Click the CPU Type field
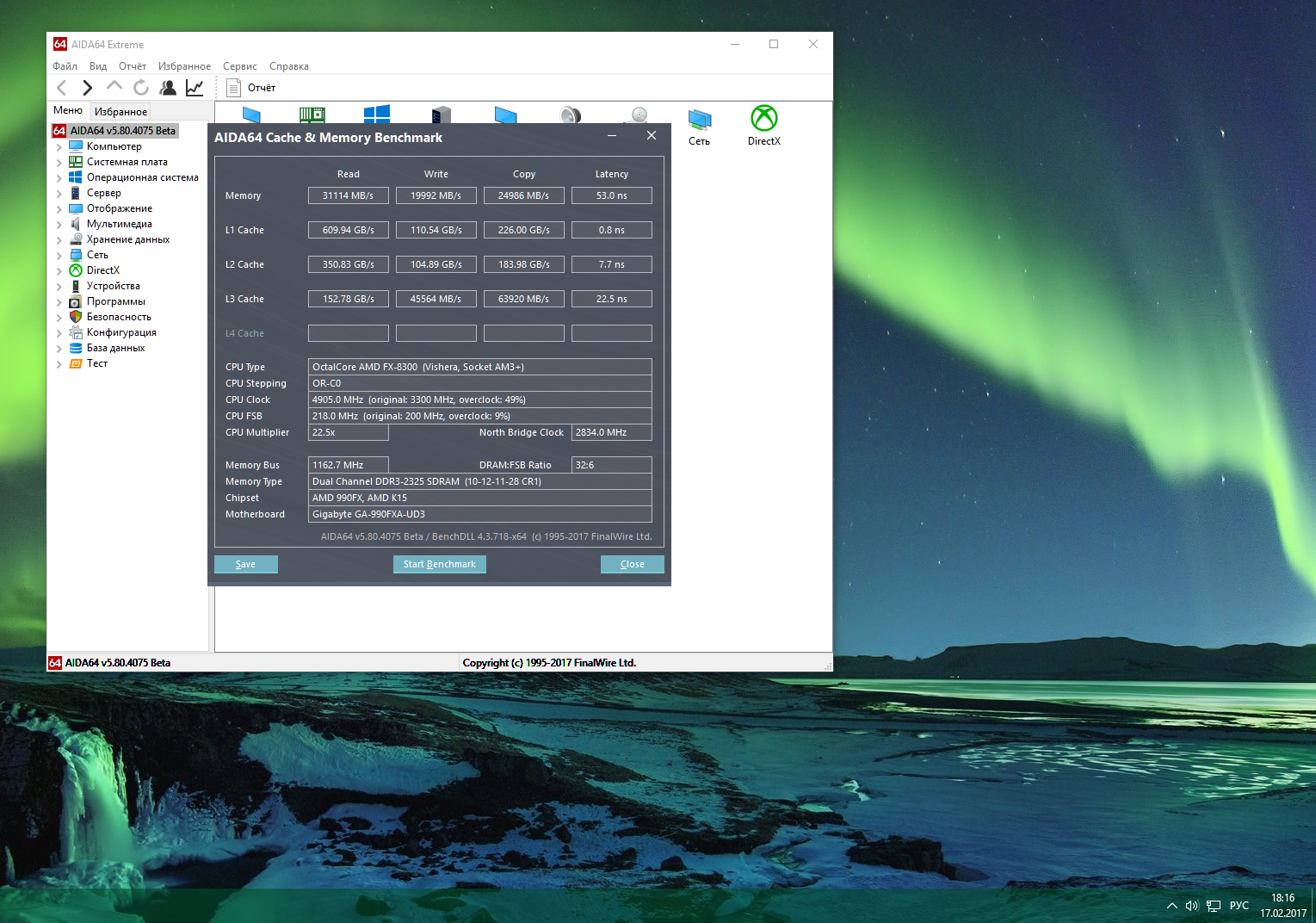 (x=480, y=367)
